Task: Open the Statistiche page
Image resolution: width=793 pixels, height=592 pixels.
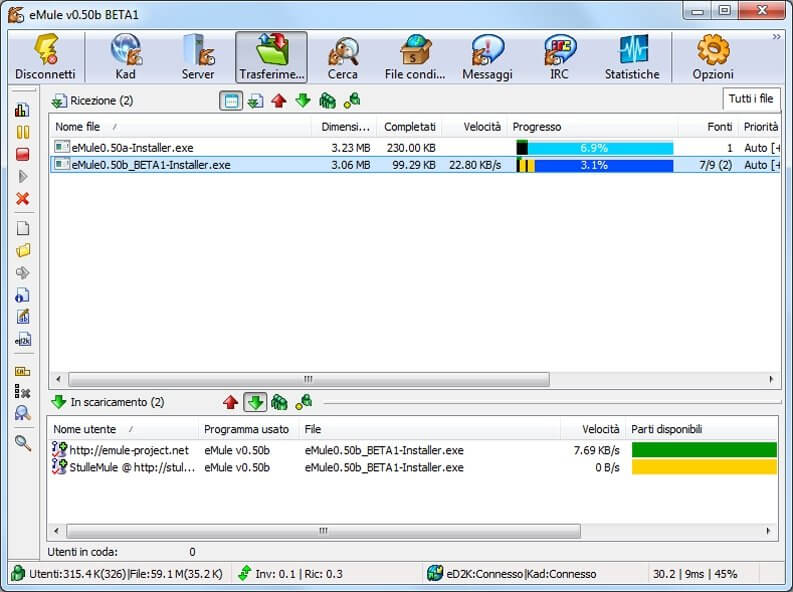Action: [632, 57]
